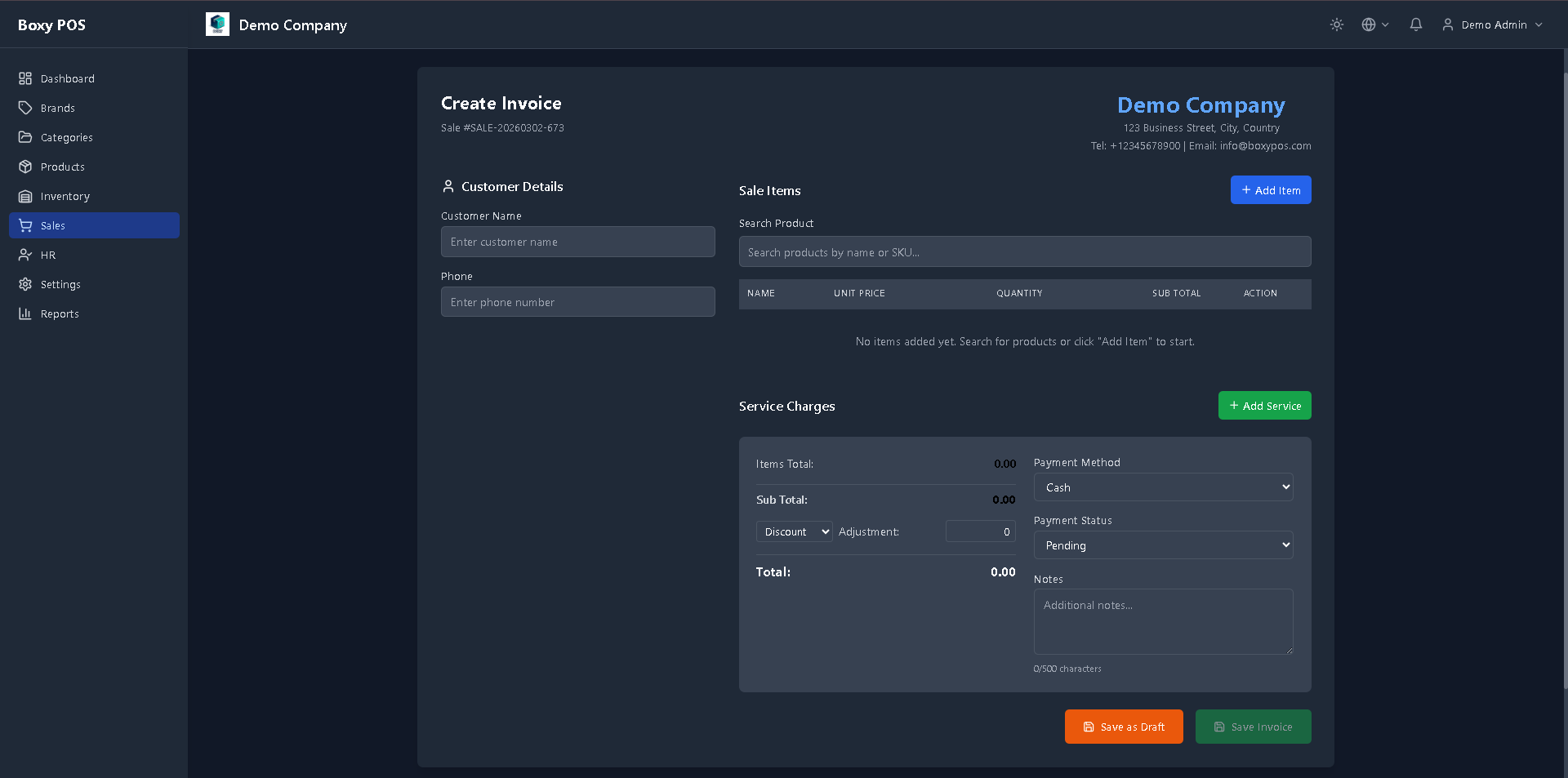The height and width of the screenshot is (778, 1568).
Task: Open Payment Method dropdown showing Cash
Action: tap(1163, 487)
